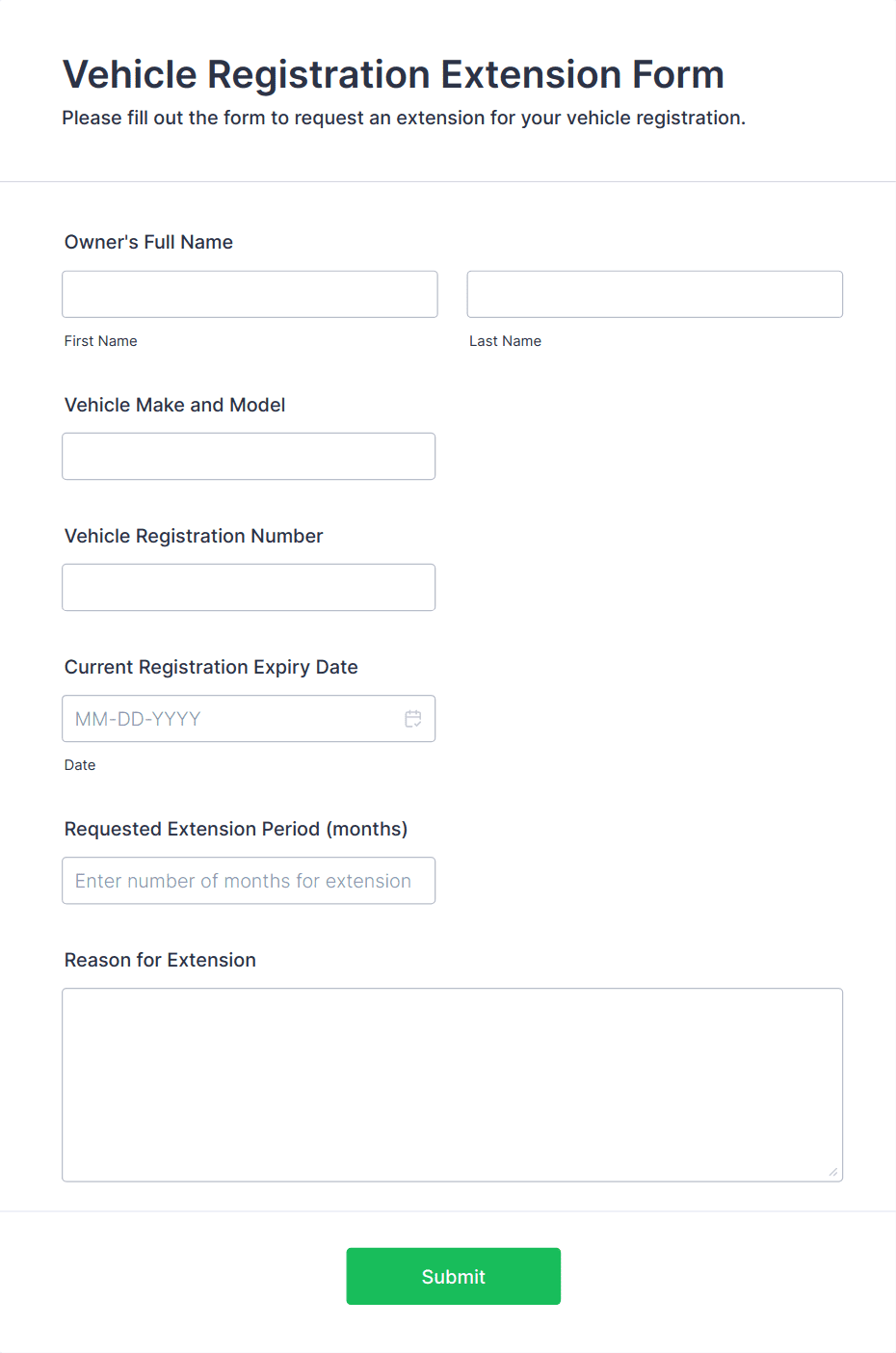Image resolution: width=896 pixels, height=1353 pixels.
Task: Click the Vehicle Make and Model label
Action: (174, 405)
